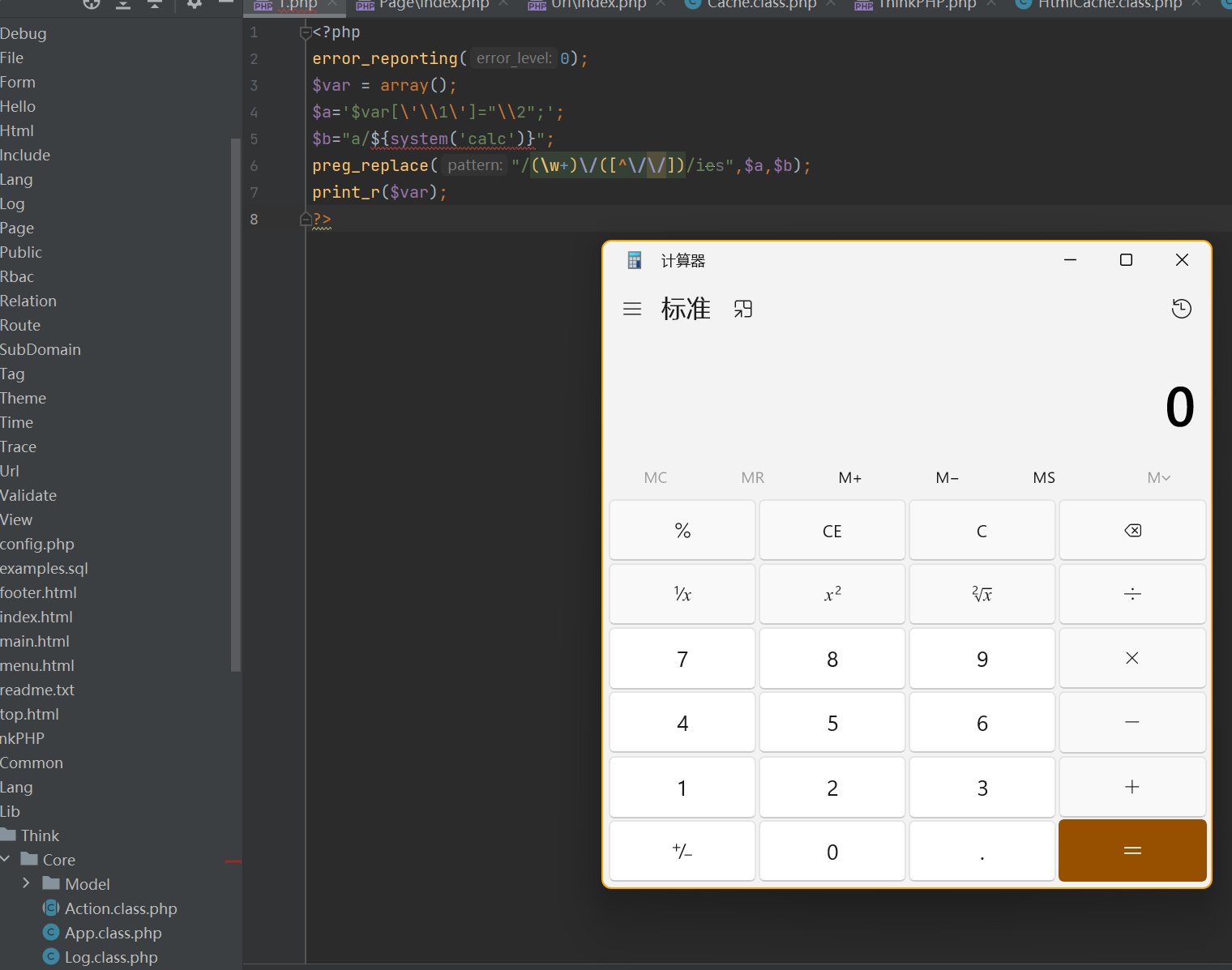This screenshot has height=970, width=1232.
Task: Click the Action.class.php file icon
Action: [x=51, y=908]
